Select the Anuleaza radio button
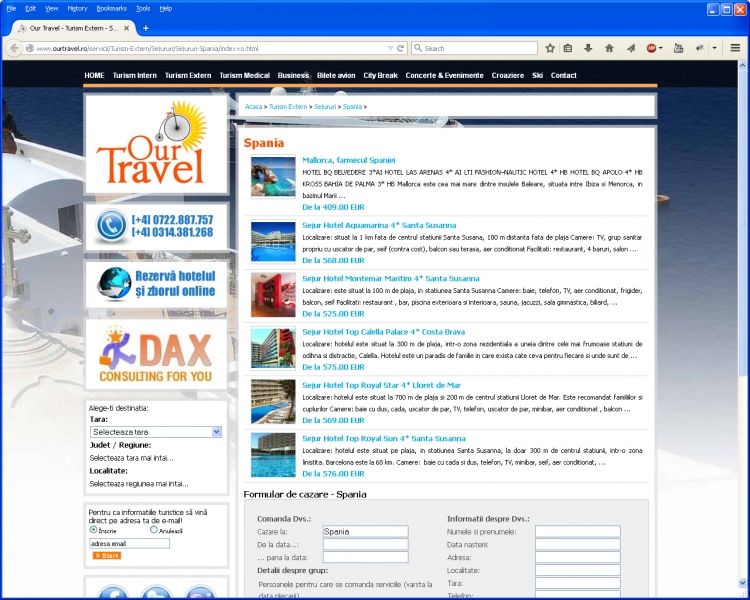The image size is (750, 600). click(x=153, y=530)
